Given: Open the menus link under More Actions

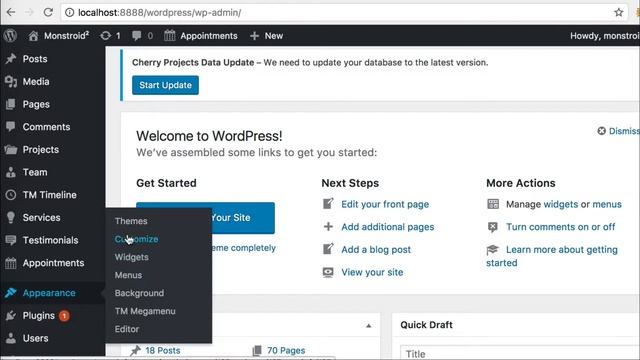Looking at the screenshot, I should [607, 204].
